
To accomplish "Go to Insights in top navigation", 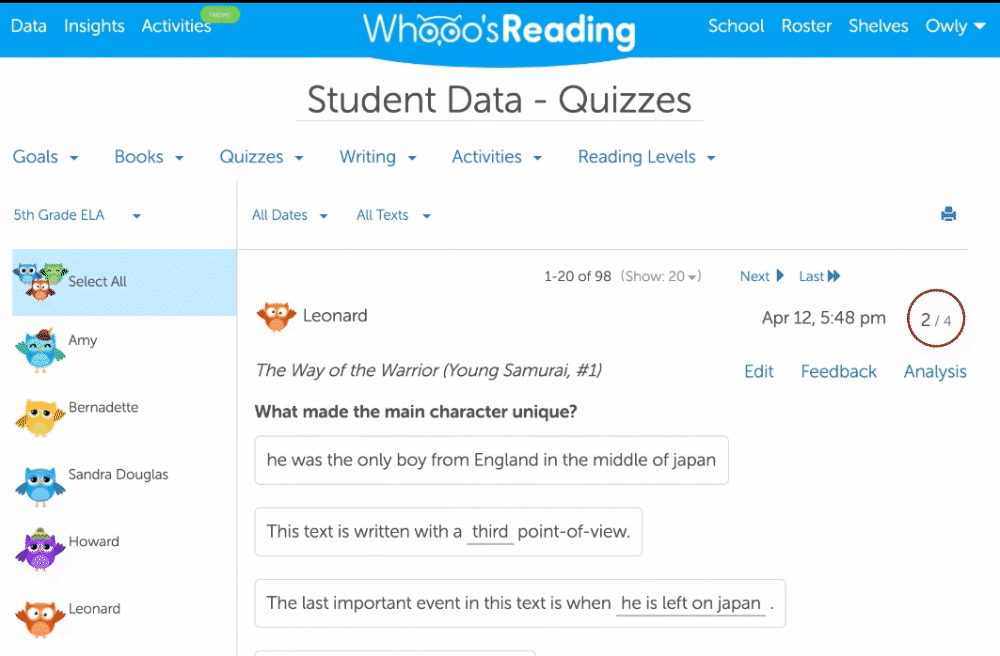I will coord(94,26).
